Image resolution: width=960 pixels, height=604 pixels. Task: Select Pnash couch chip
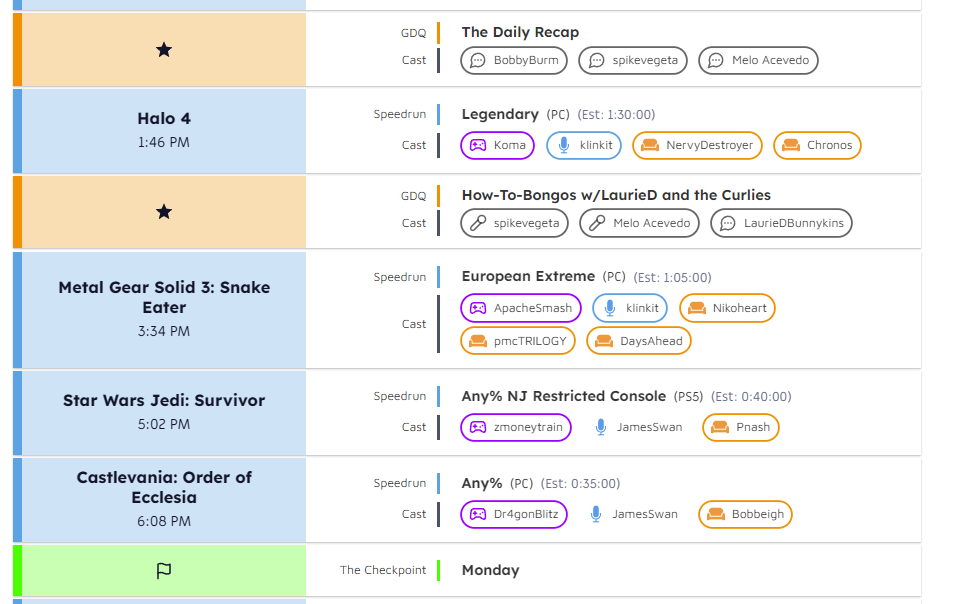pyautogui.click(x=740, y=428)
